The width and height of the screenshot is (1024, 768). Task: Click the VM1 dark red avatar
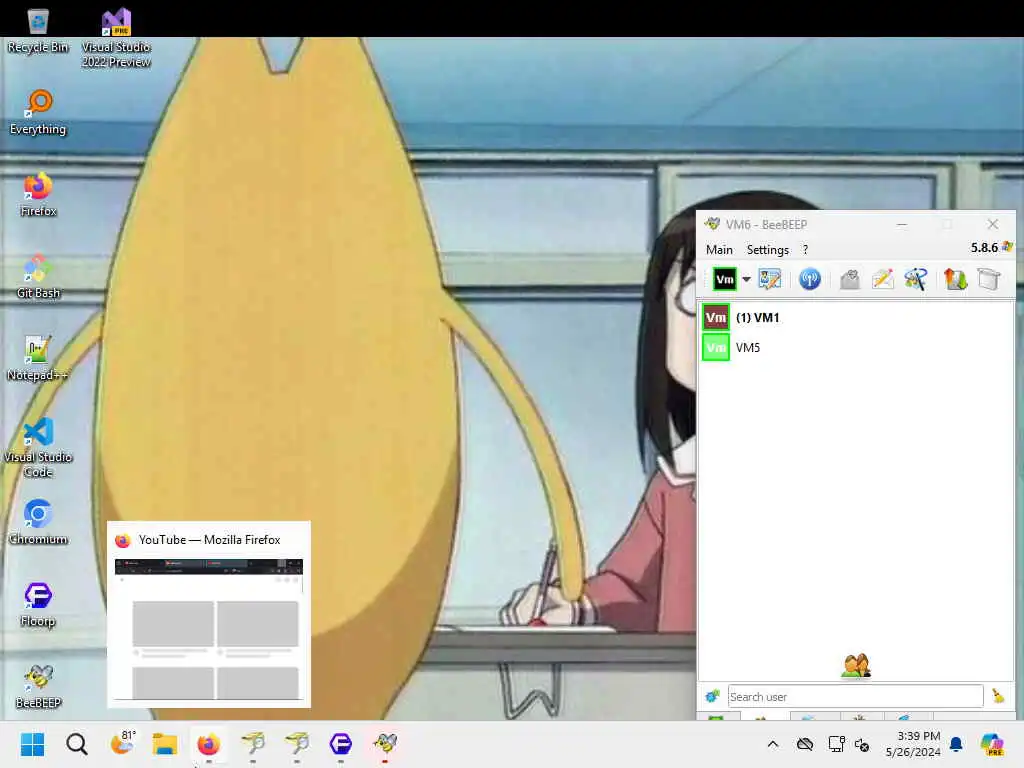716,317
